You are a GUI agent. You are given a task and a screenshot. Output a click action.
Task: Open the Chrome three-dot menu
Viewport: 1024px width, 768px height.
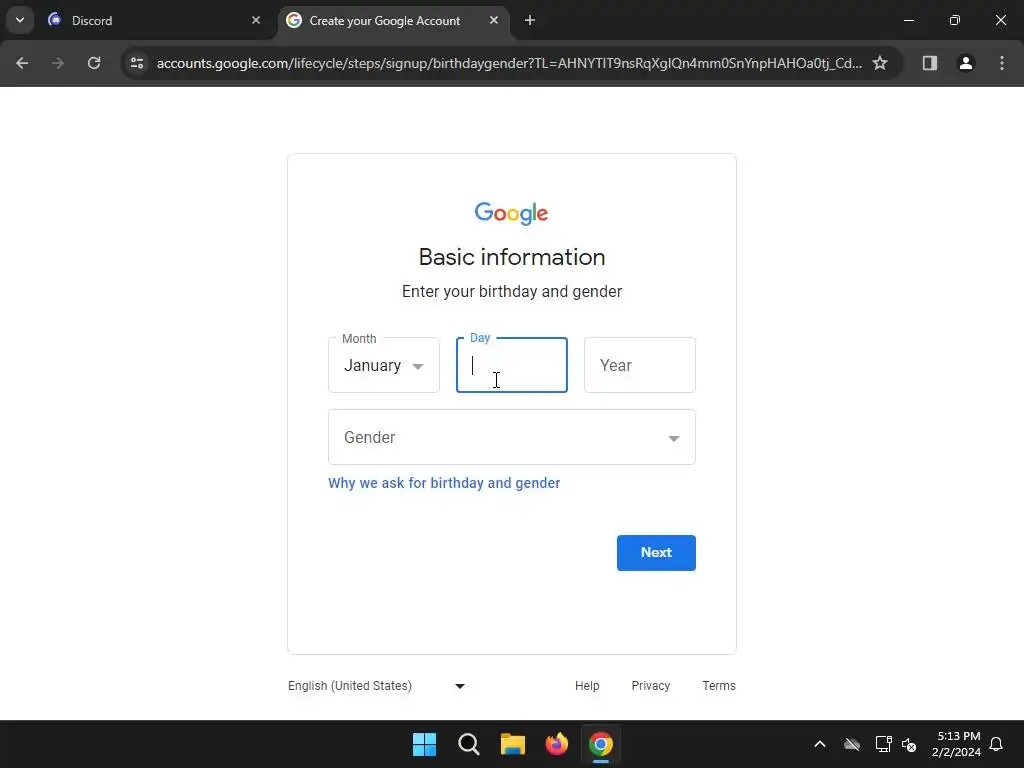coord(1002,63)
